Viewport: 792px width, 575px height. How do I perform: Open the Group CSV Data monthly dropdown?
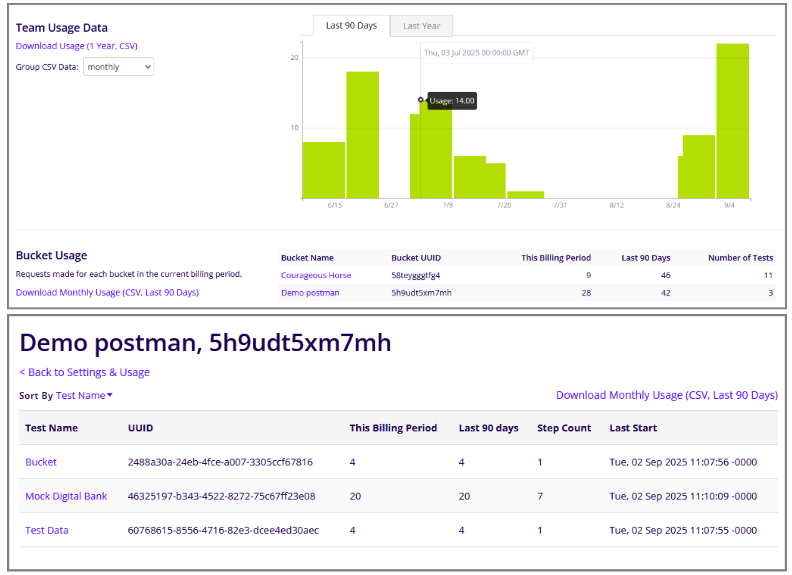pyautogui.click(x=118, y=67)
